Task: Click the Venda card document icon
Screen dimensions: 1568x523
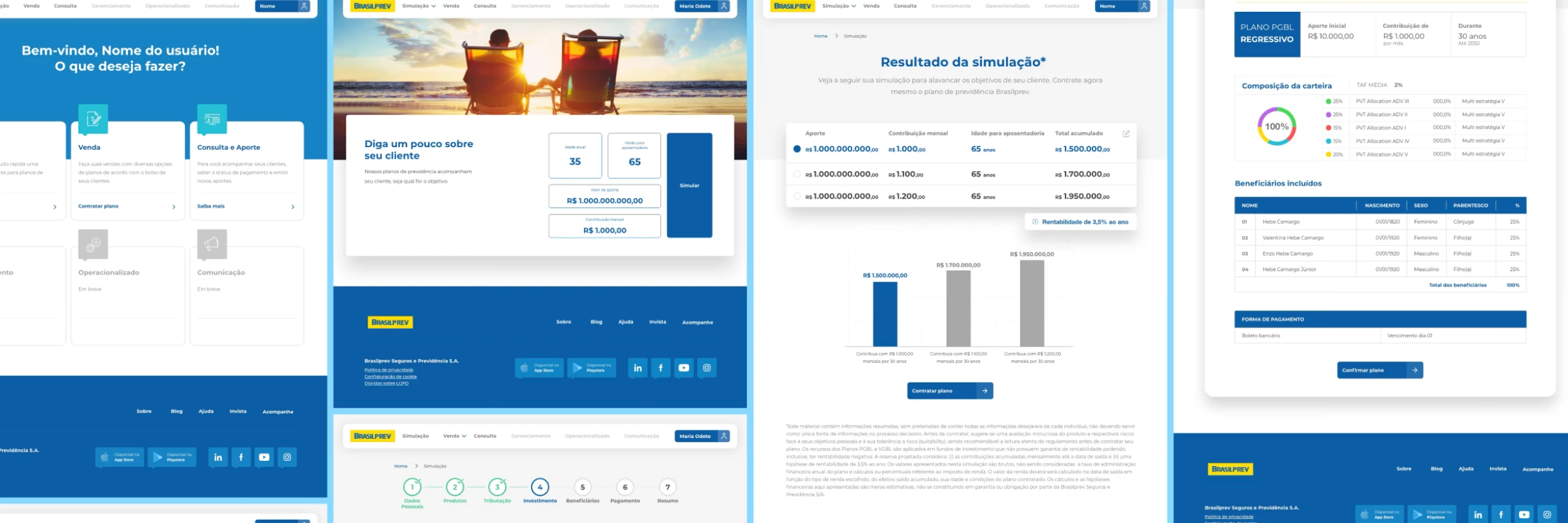Action: coord(93,119)
